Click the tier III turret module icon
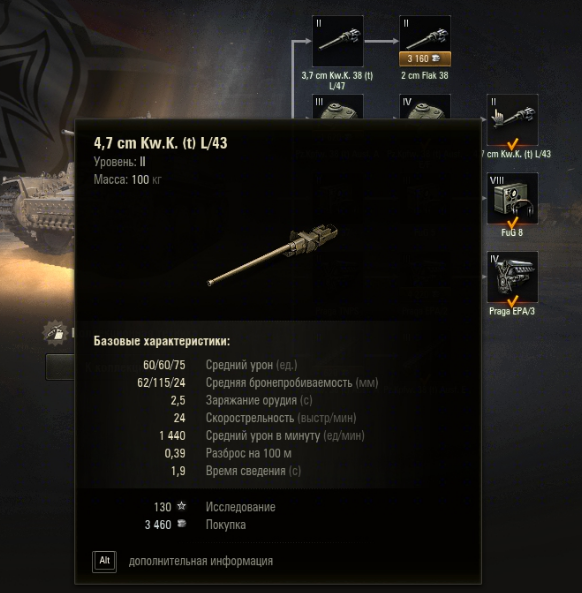This screenshot has height=593, width=582. tap(338, 106)
